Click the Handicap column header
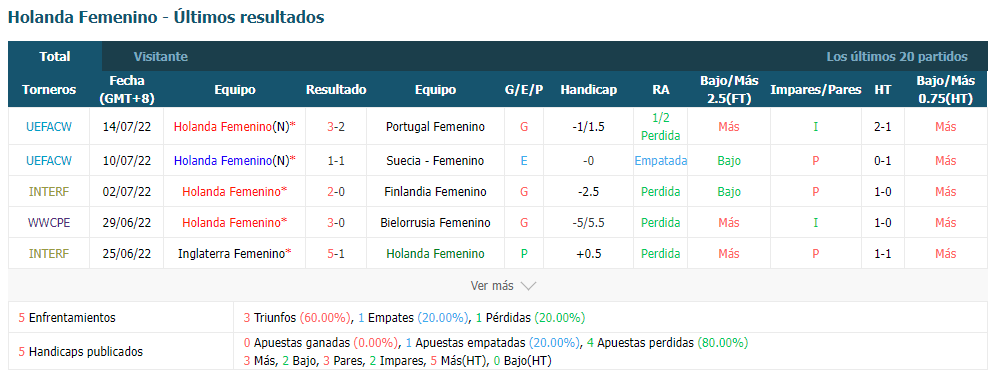 tap(589, 90)
